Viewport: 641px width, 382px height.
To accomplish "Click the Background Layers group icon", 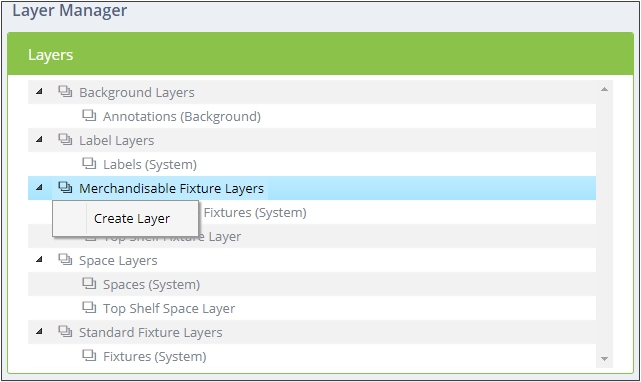I will pyautogui.click(x=65, y=91).
